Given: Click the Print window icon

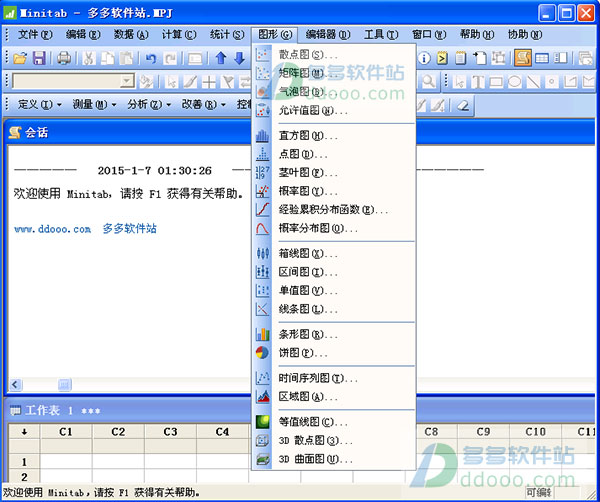Looking at the screenshot, I should (64, 58).
